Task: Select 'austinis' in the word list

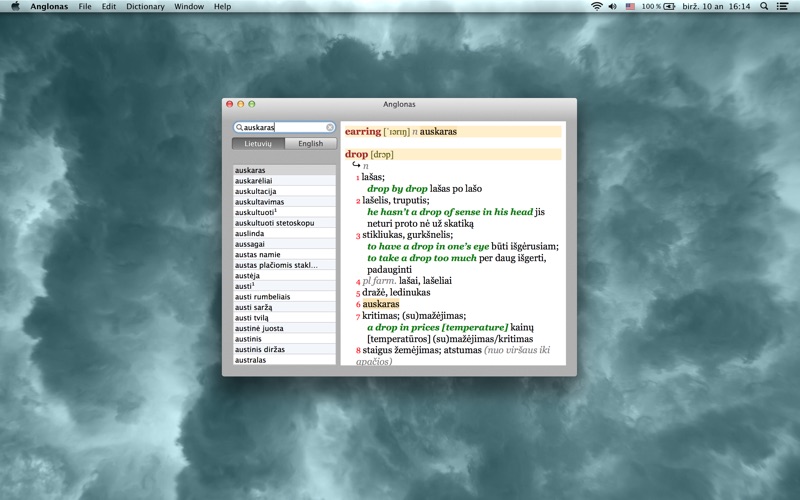Action: click(x=284, y=339)
